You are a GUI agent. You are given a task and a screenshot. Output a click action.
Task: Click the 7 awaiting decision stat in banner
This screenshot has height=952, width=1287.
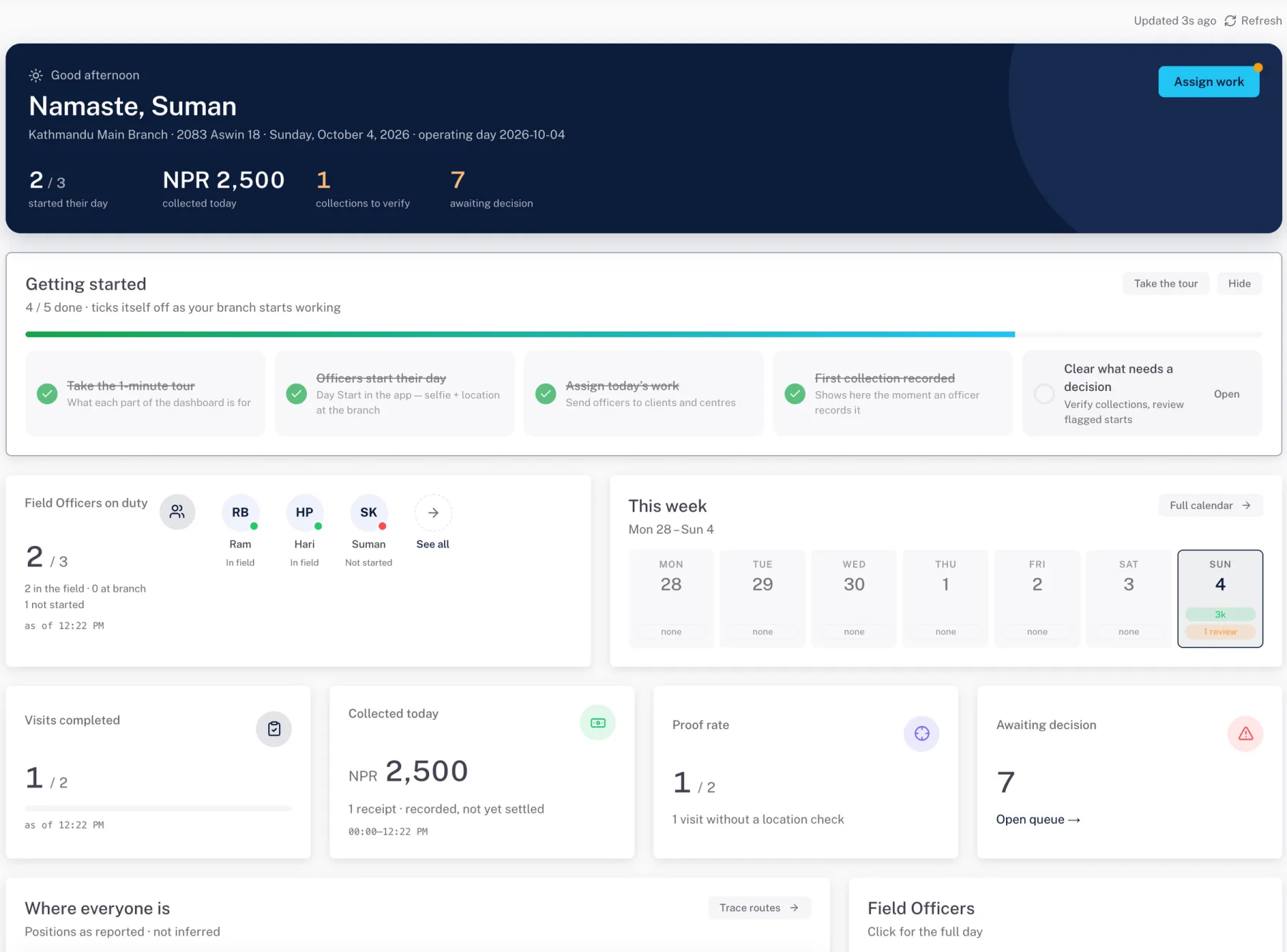coord(491,189)
